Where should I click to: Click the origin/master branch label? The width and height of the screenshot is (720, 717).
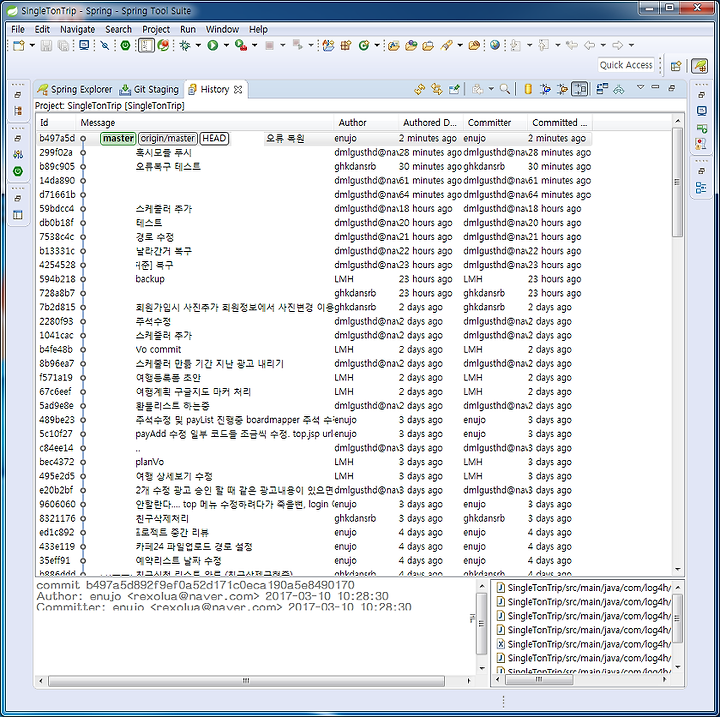168,138
